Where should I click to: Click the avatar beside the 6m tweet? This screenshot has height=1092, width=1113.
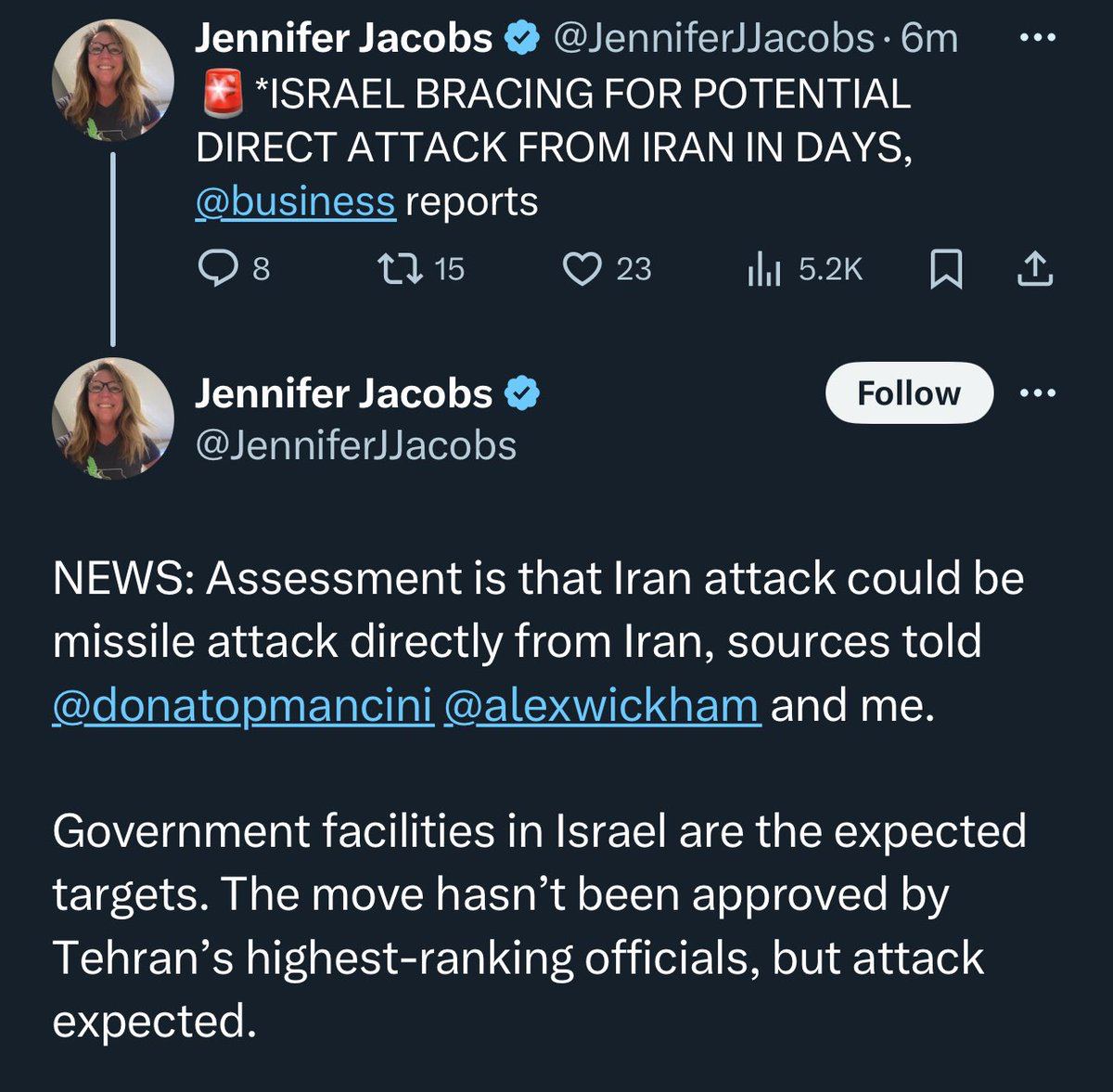point(113,80)
